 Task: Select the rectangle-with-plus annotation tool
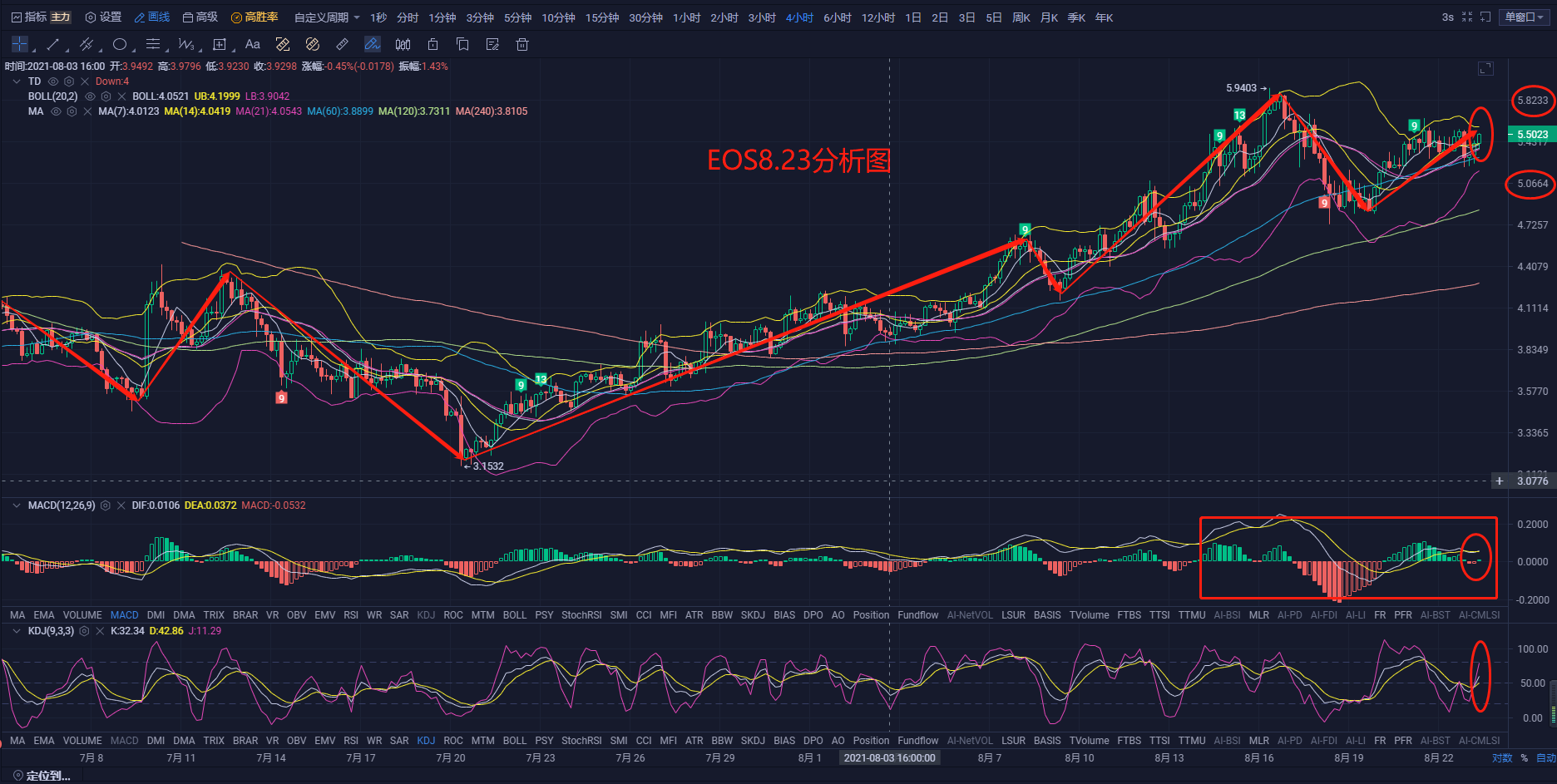(x=220, y=44)
